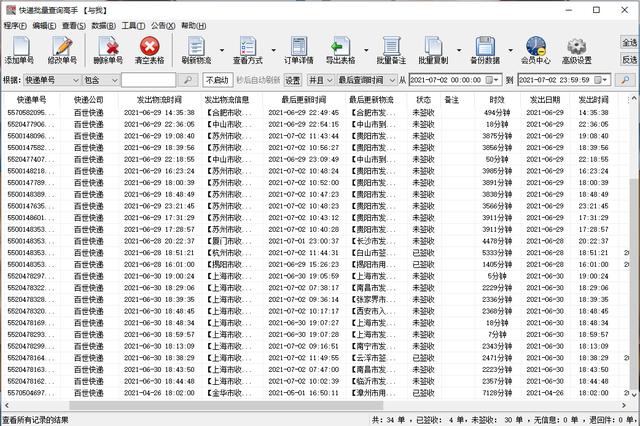The image size is (640, 426).
Task: Open the 程序(F) menu
Action: pos(15,26)
